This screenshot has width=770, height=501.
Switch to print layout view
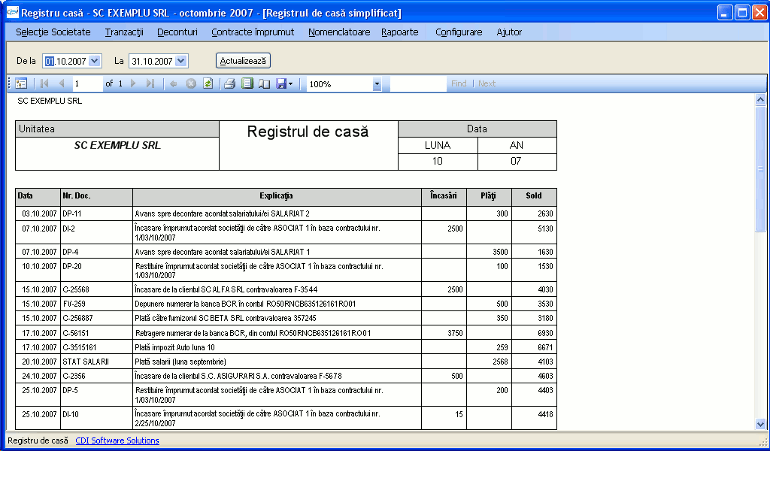(247, 84)
